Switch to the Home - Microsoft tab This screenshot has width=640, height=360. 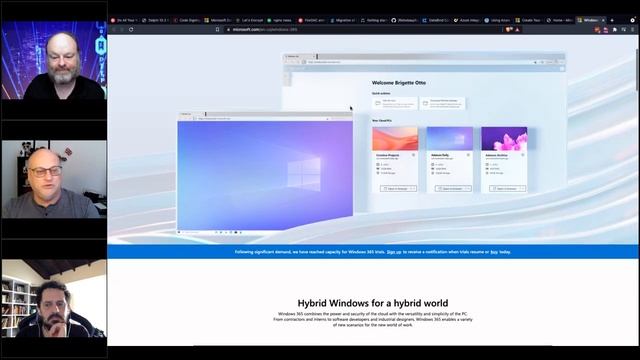coord(560,20)
